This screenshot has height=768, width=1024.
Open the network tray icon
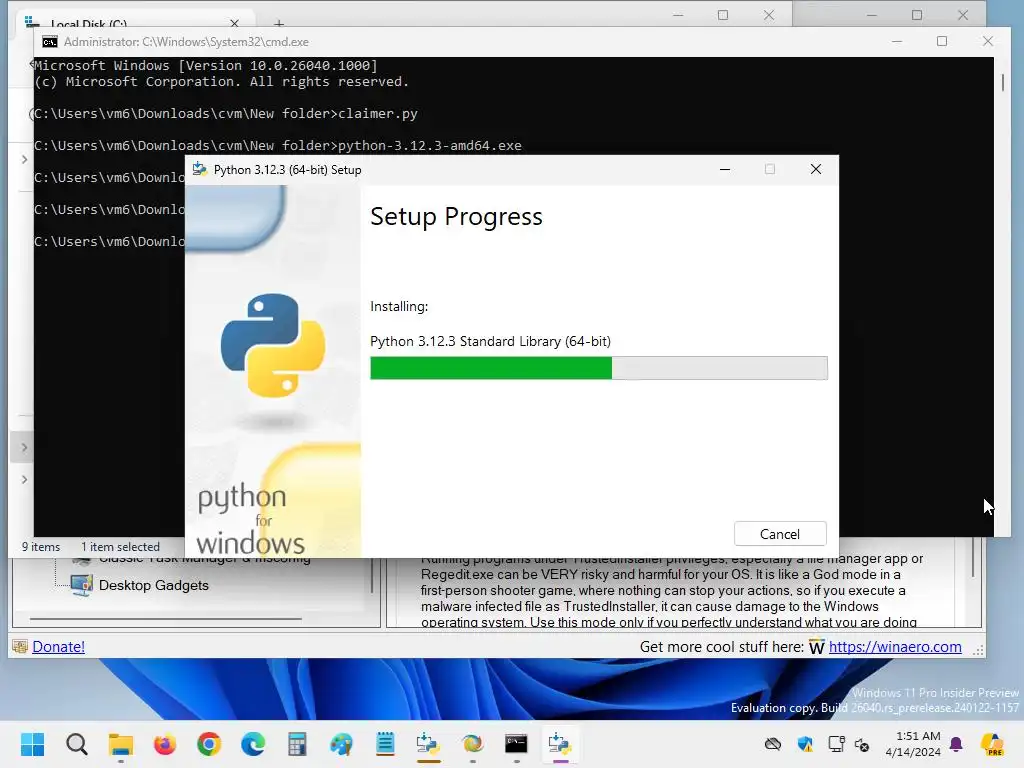click(x=836, y=744)
